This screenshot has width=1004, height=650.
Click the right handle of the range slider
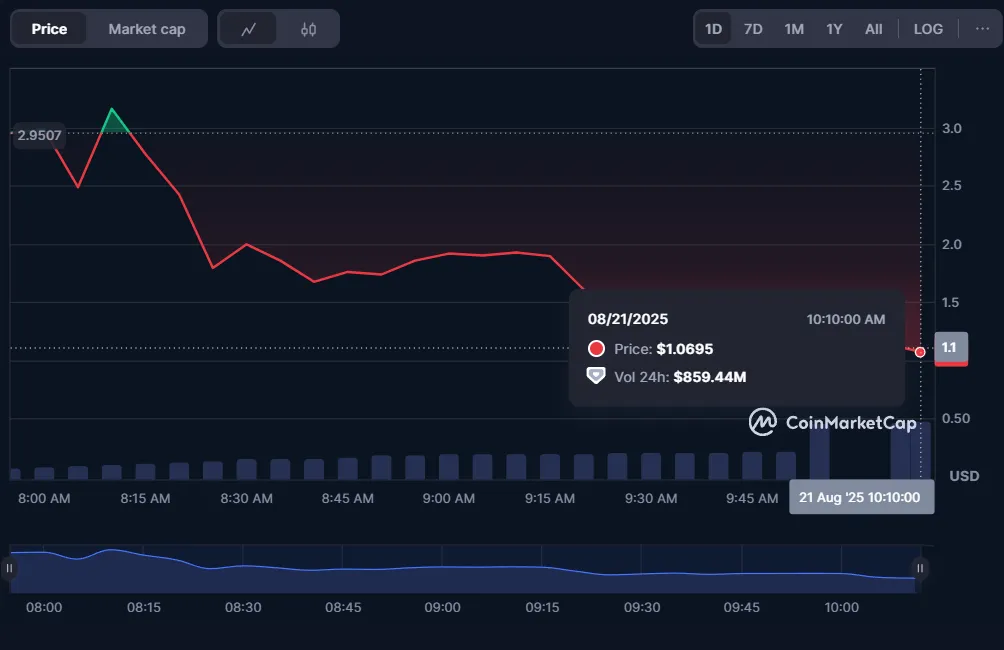(x=918, y=567)
